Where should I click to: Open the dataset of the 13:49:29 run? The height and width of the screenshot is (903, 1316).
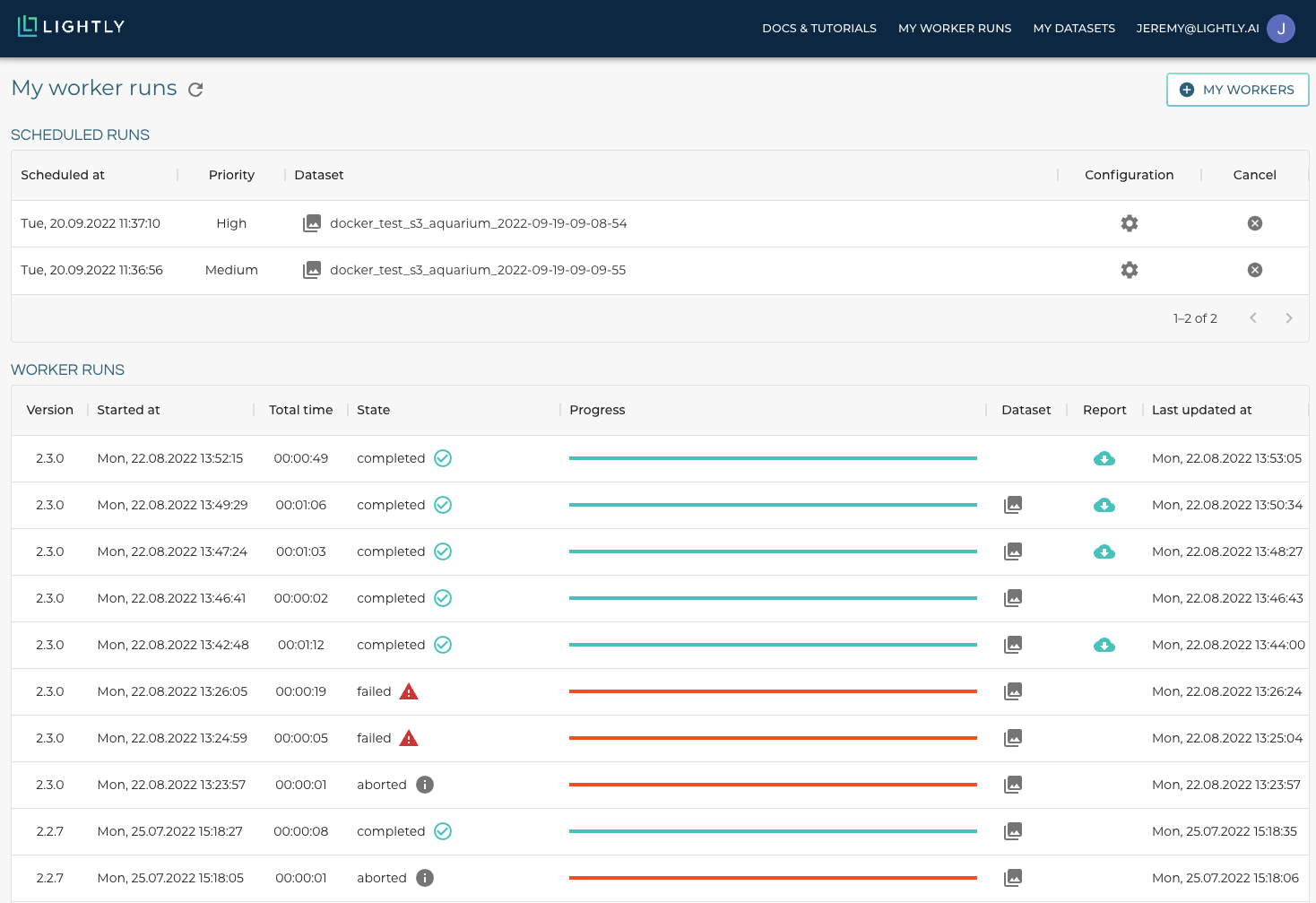pyautogui.click(x=1013, y=505)
